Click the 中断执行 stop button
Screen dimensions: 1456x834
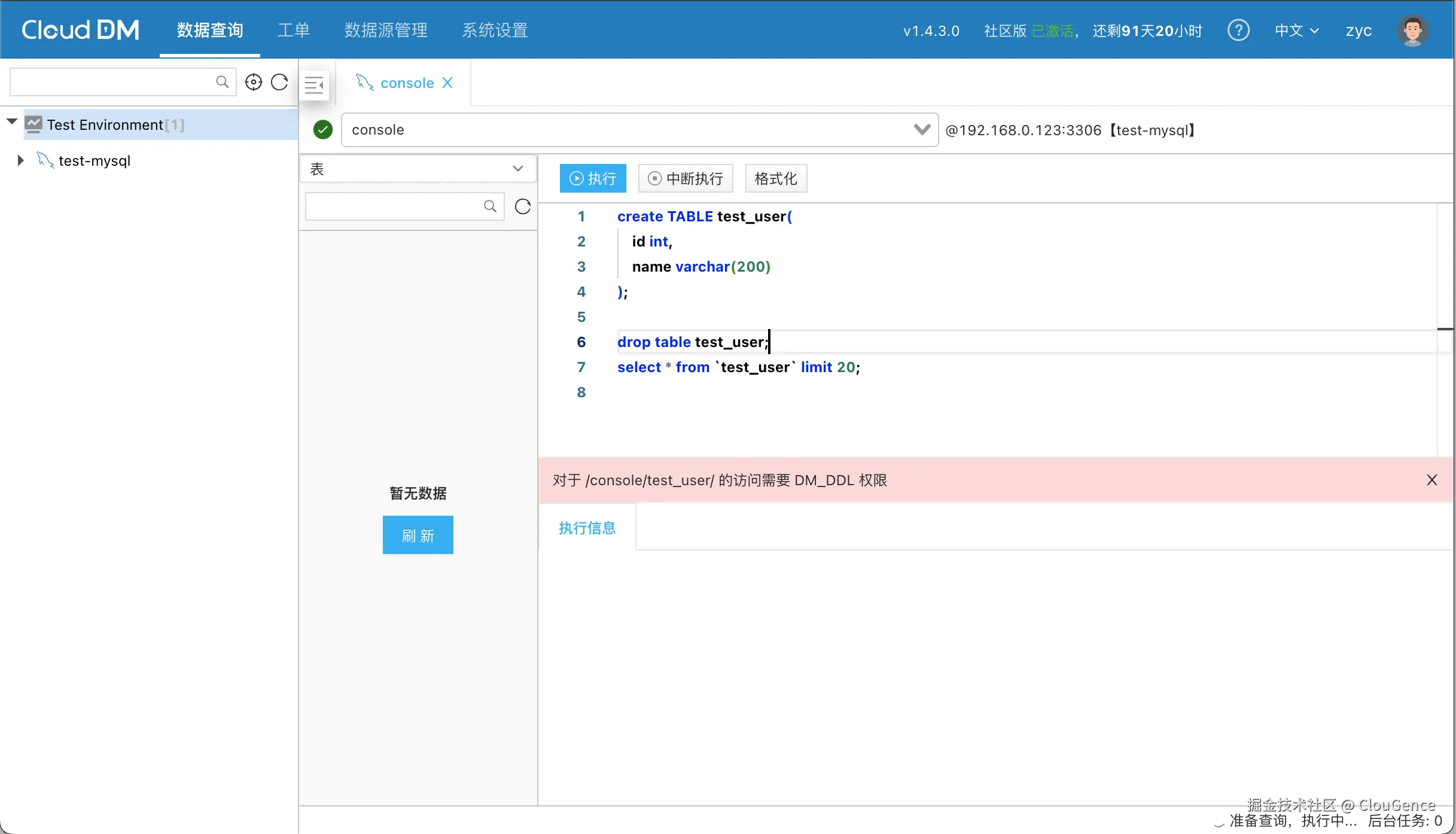pos(686,178)
